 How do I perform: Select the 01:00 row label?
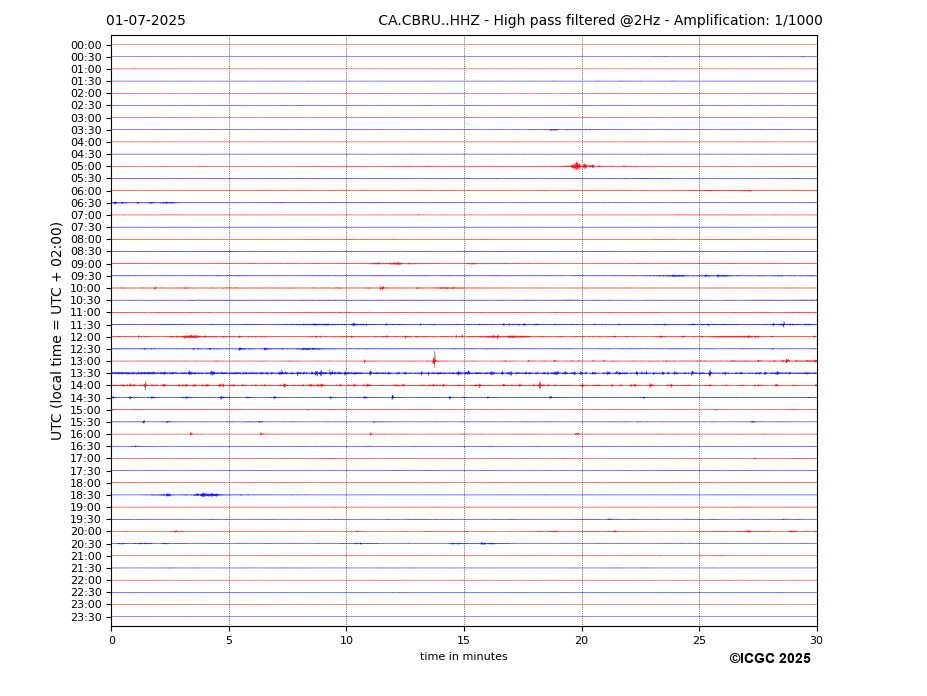tap(86, 69)
